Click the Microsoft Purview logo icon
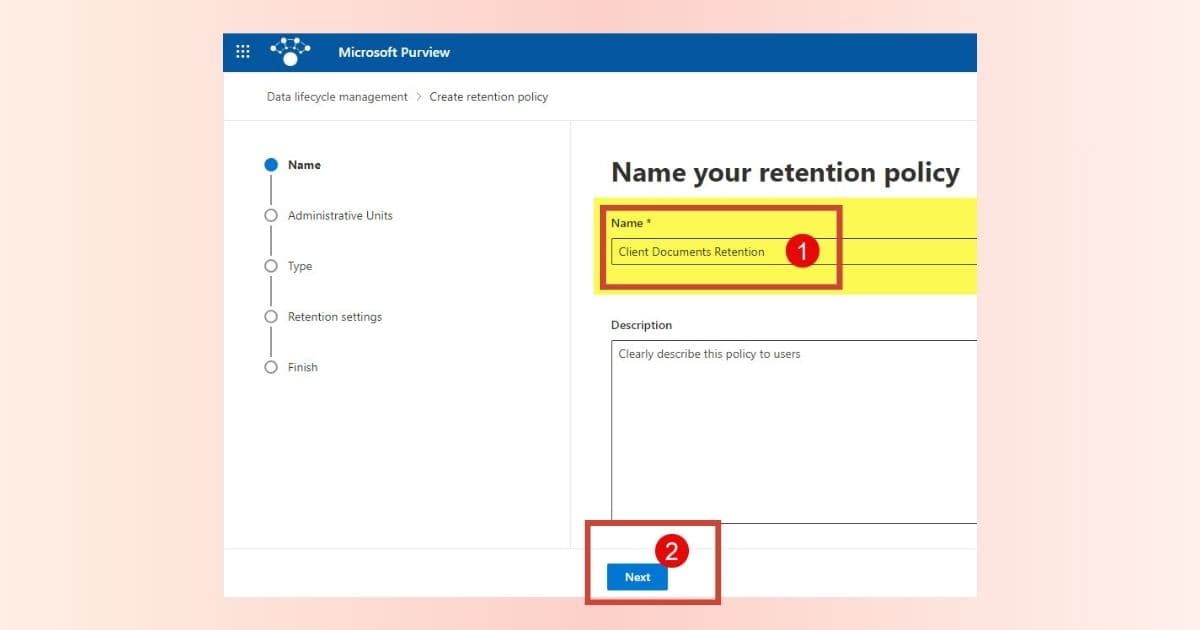Viewport: 1200px width, 630px height. point(290,52)
